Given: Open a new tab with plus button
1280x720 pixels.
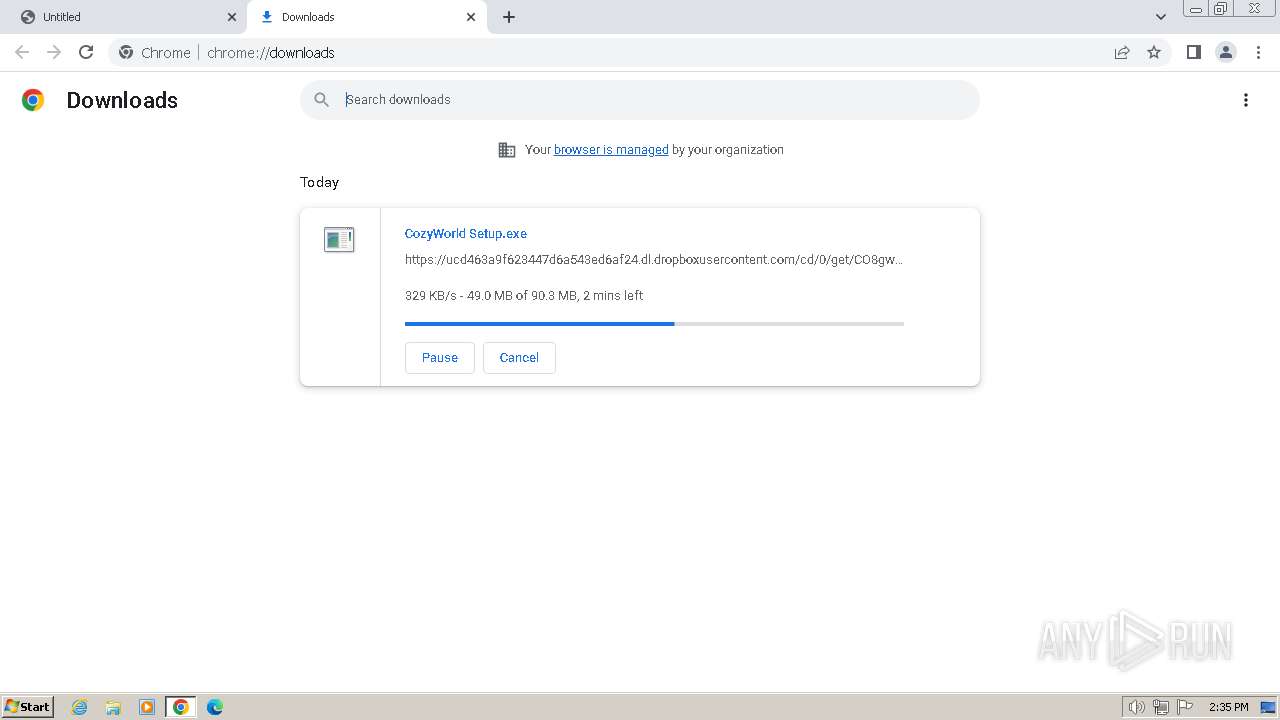Looking at the screenshot, I should [x=509, y=17].
